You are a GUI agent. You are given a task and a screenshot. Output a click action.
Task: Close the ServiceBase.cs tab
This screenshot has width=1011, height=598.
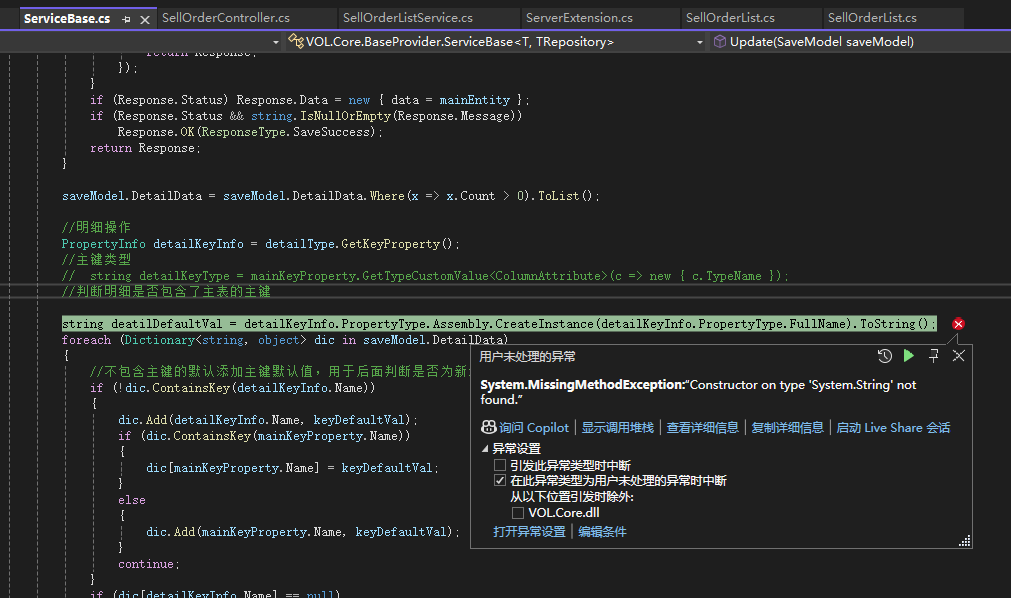point(145,19)
